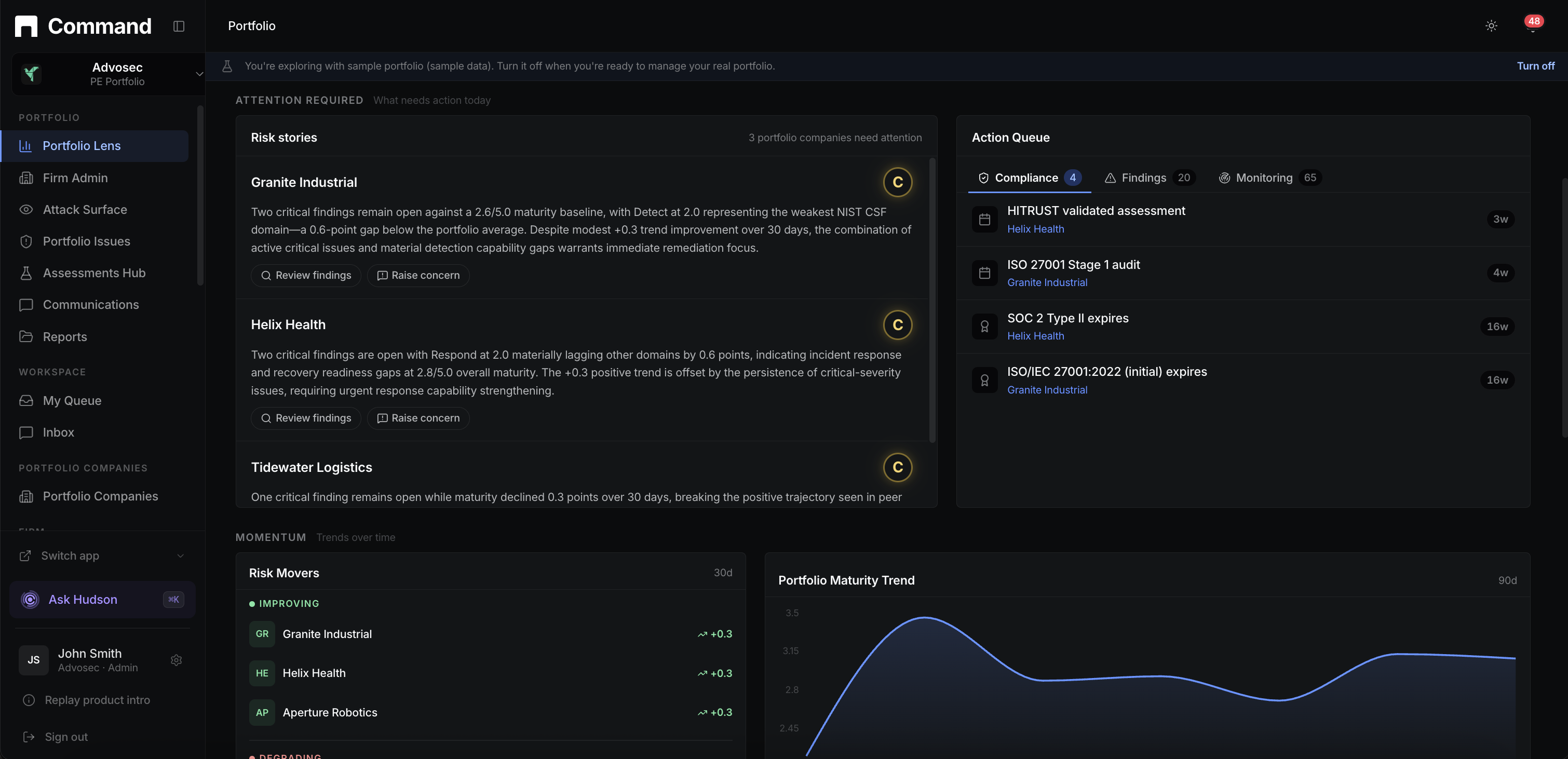Screen dimensions: 1568x759
Task: Click Raise concern for Granite Industrial
Action: coord(418,275)
